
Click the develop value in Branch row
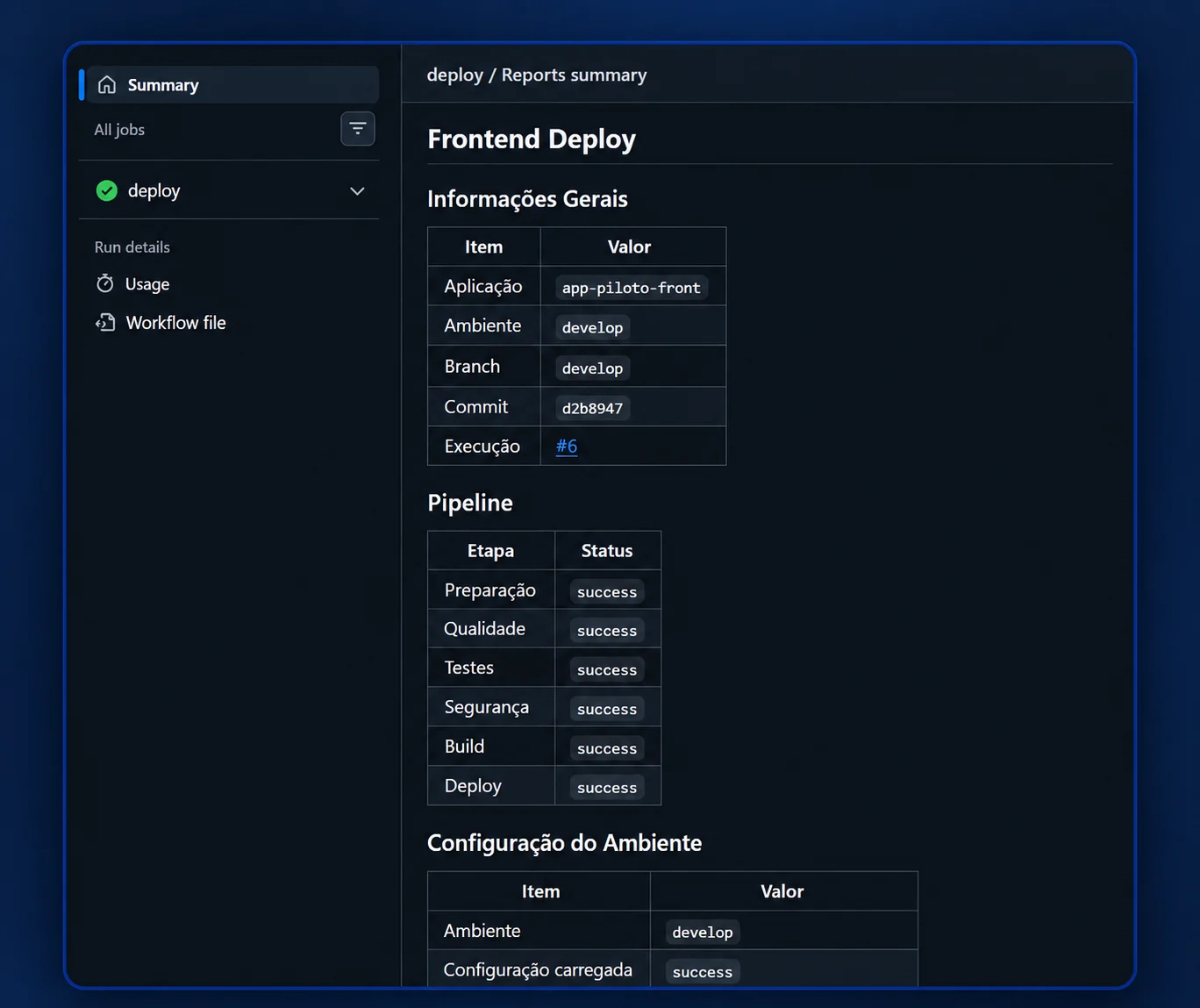point(593,368)
